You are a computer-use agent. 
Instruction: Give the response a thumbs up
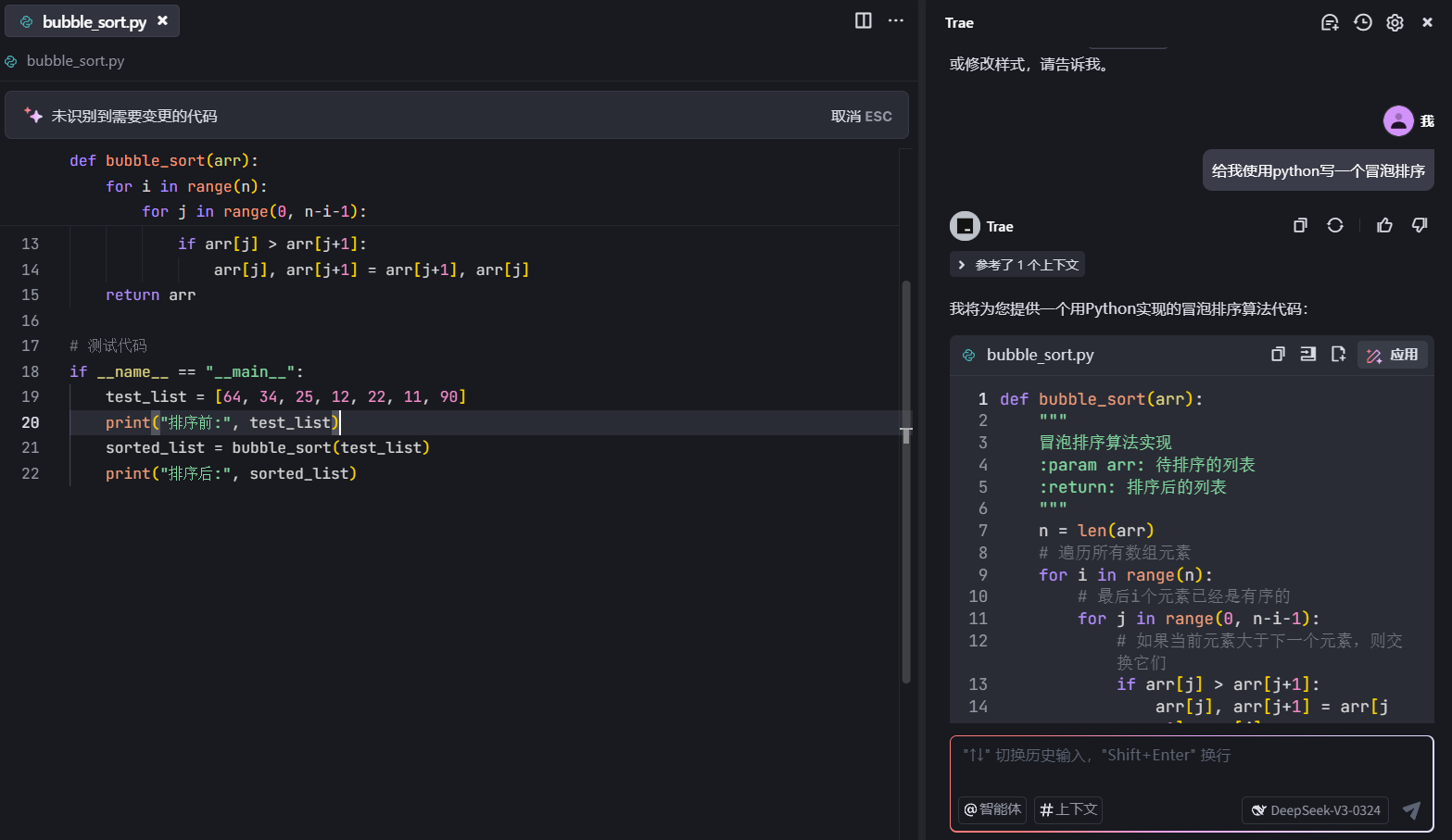pyautogui.click(x=1384, y=225)
